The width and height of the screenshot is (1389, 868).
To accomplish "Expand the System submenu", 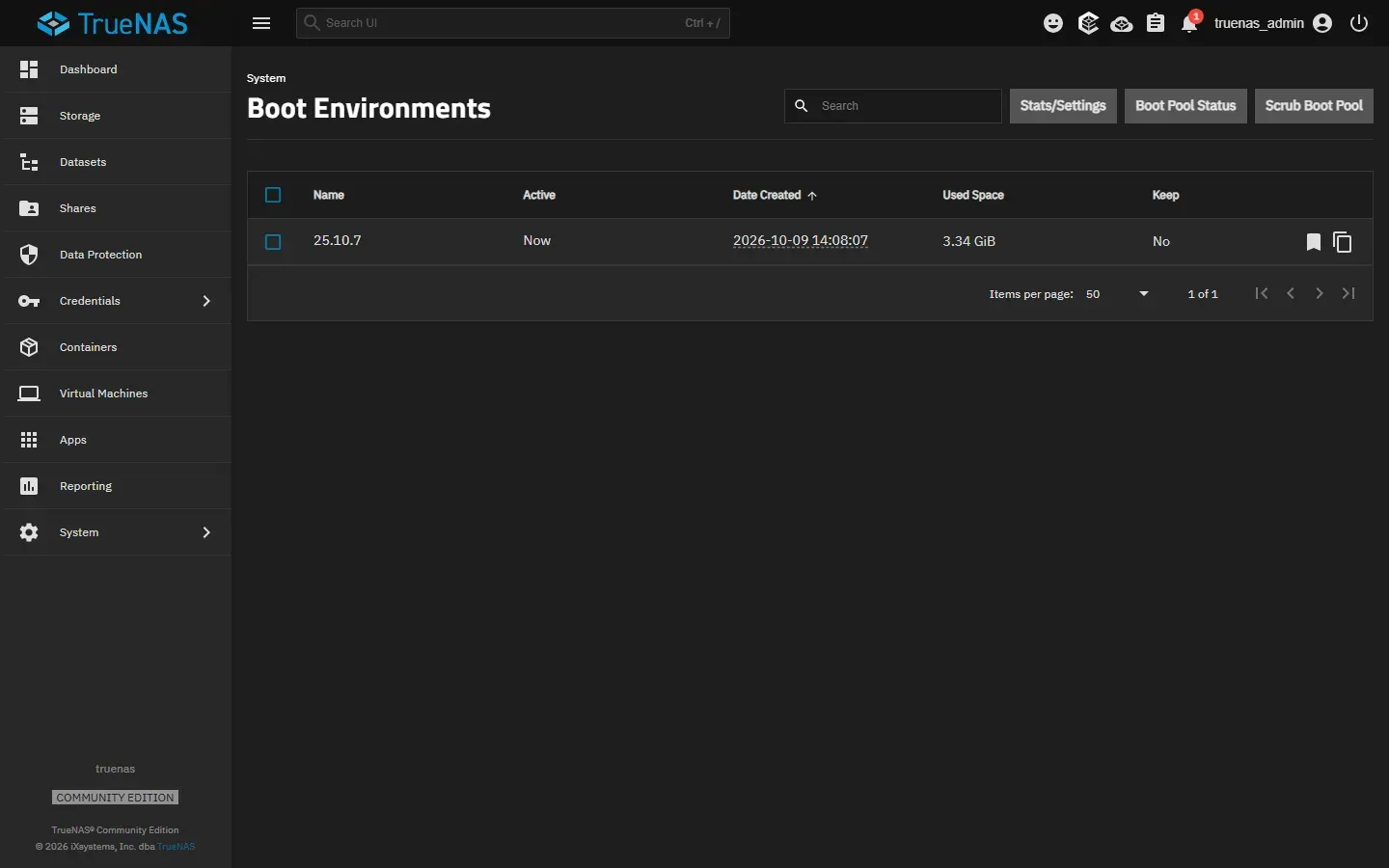I will coord(206,532).
